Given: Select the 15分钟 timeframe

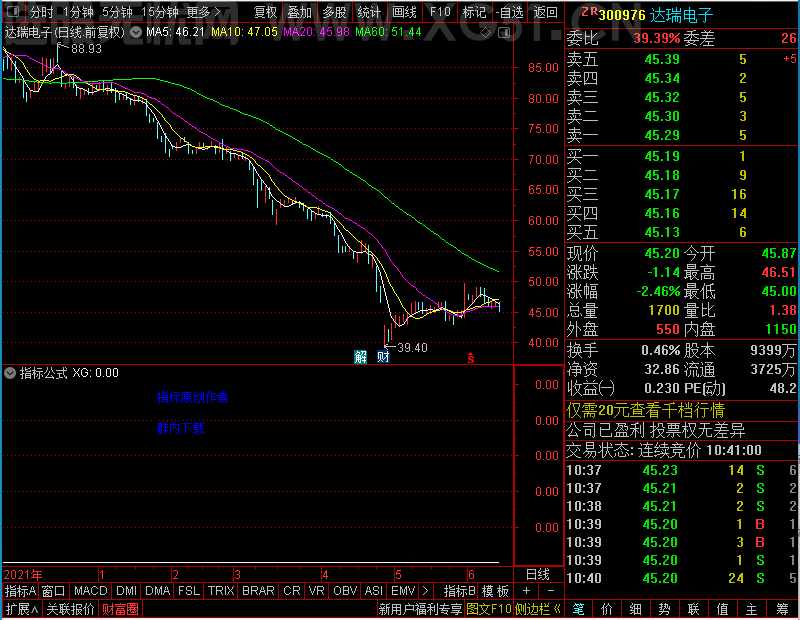Looking at the screenshot, I should coord(160,12).
